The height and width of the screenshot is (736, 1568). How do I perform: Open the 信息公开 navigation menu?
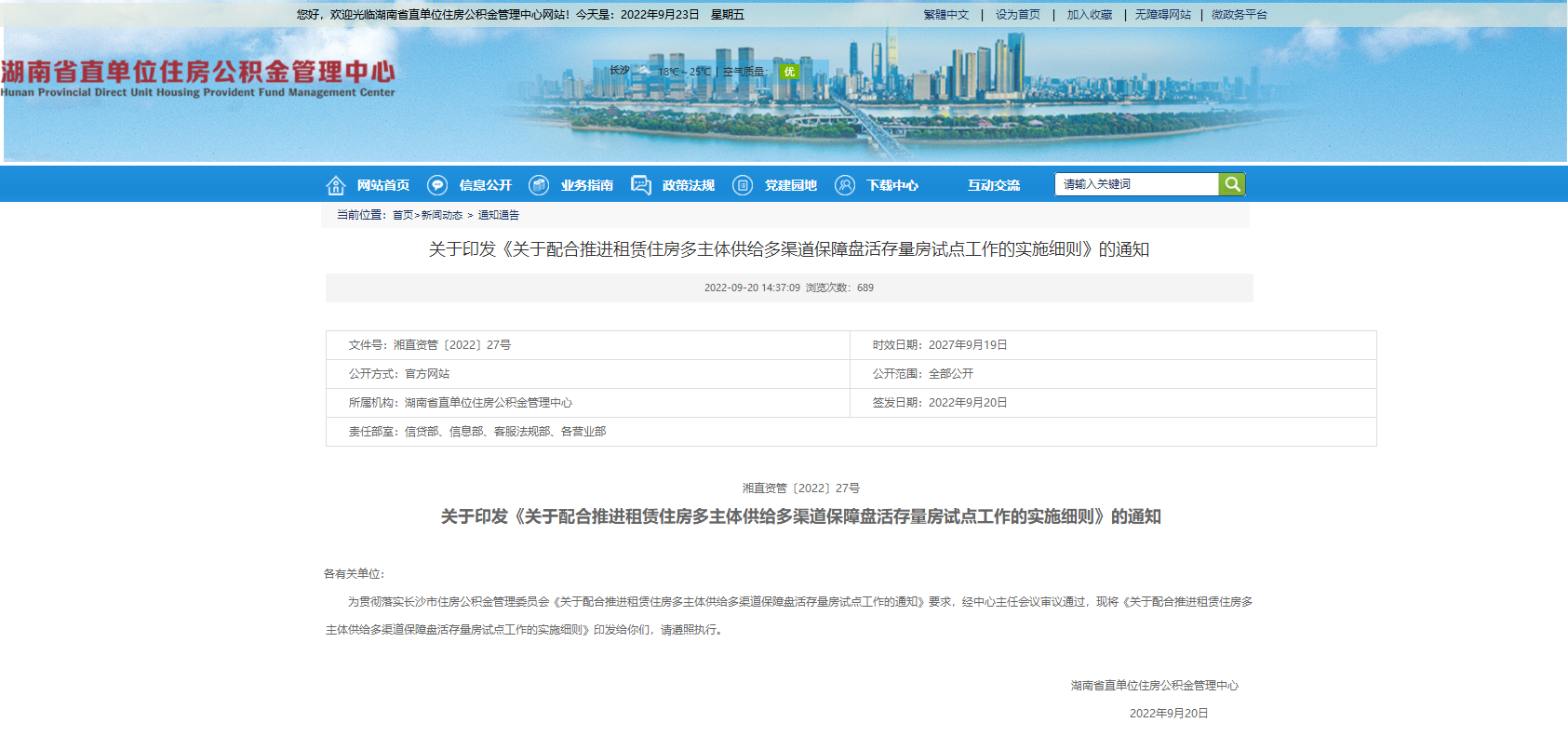[x=485, y=185]
